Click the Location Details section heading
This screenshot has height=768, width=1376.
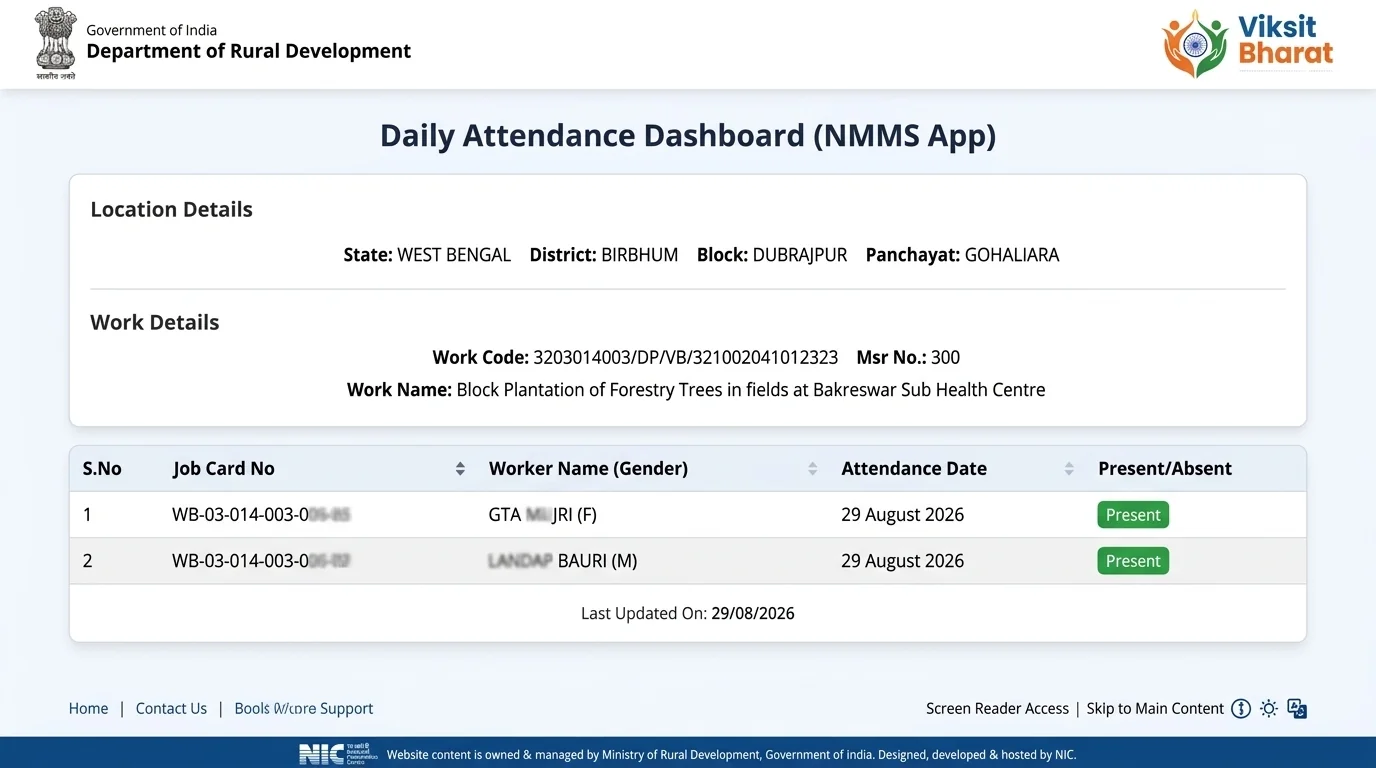click(171, 210)
